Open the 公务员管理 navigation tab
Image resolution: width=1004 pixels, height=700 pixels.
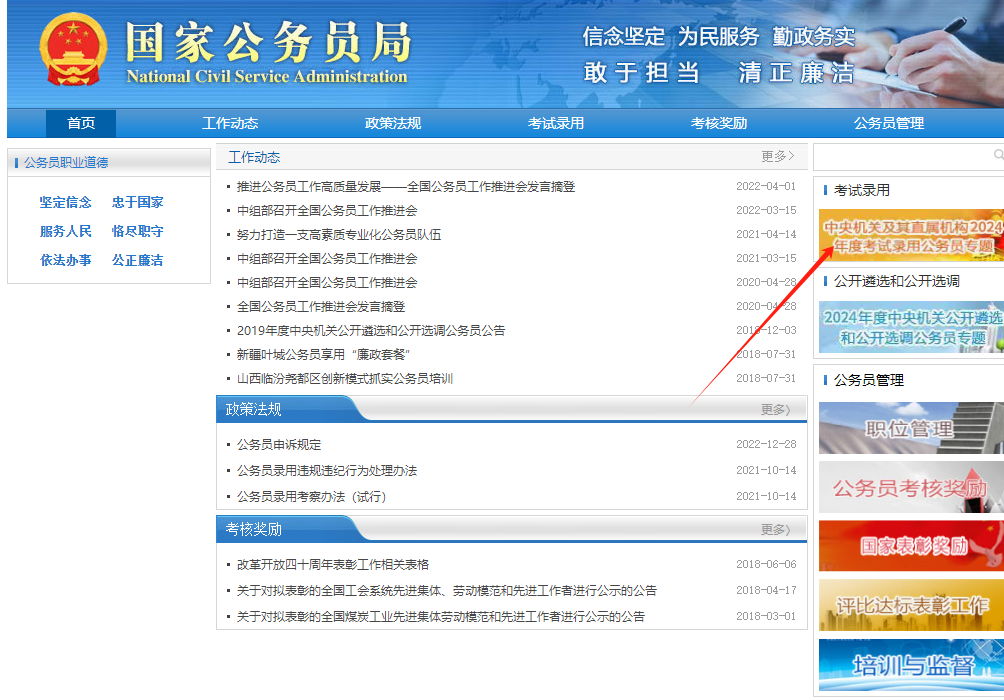click(888, 123)
